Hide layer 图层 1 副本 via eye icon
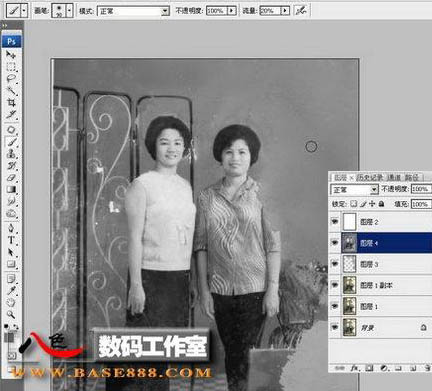432x391 pixels. point(335,285)
